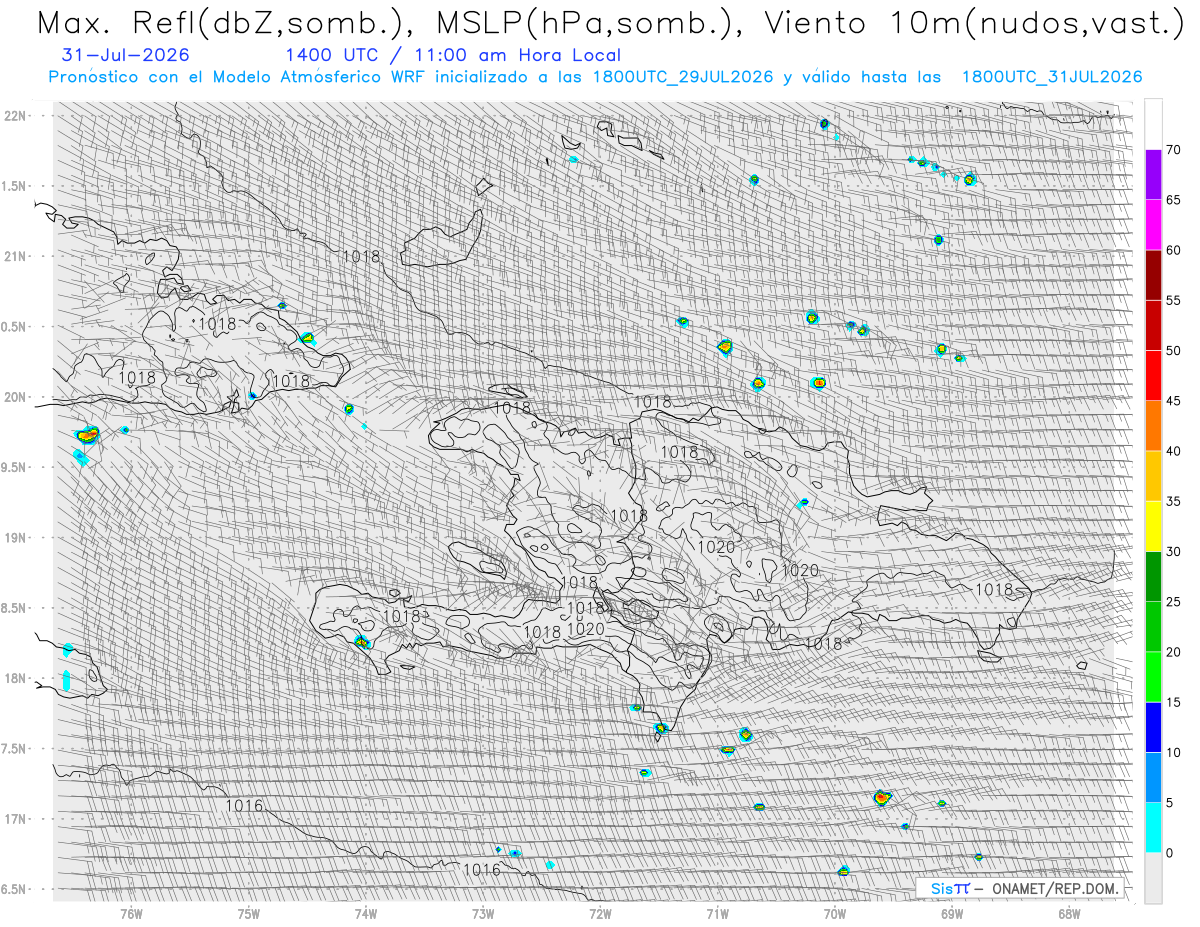Select the "22N" latitude label

coord(16,116)
